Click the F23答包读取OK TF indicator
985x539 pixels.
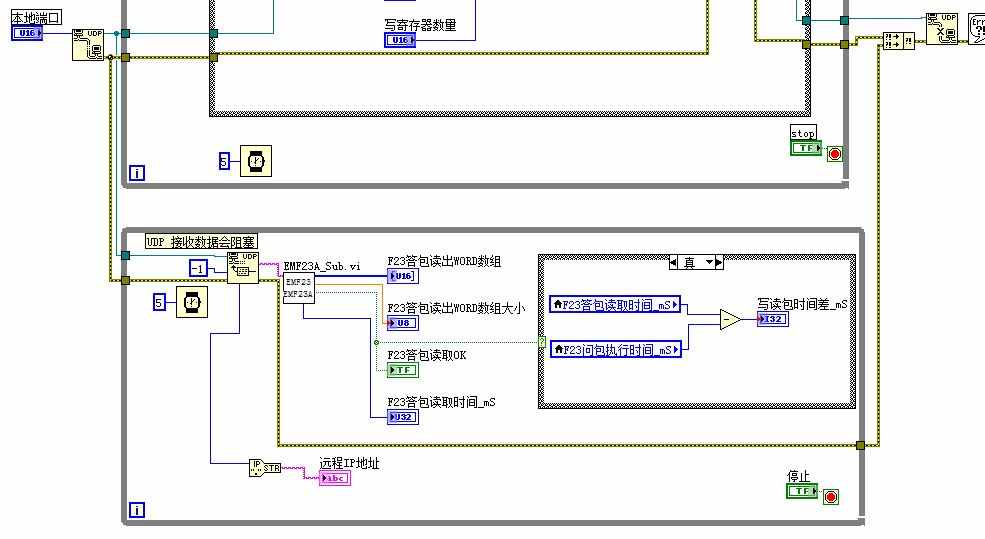[403, 370]
